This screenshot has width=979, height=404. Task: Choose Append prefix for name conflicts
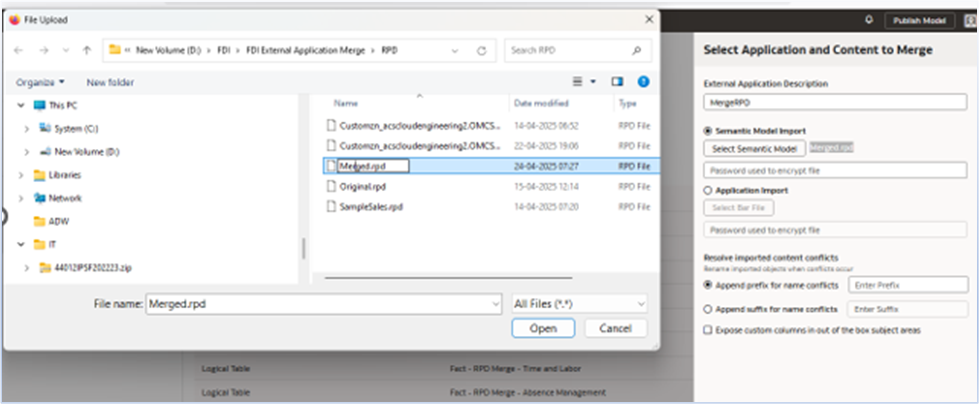[x=707, y=285]
